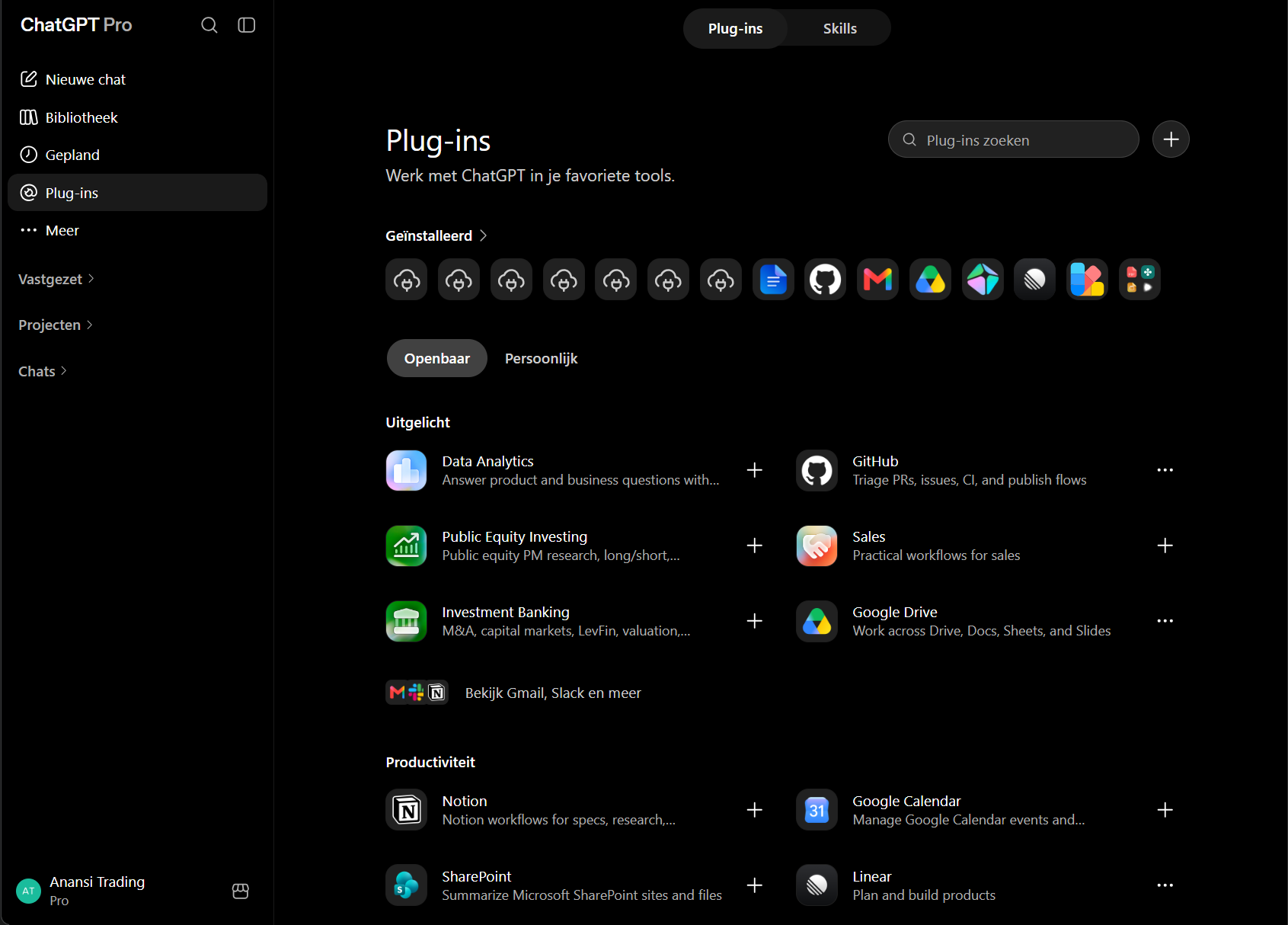Viewport: 1288px width, 925px height.
Task: Expand the Vastgezet section
Action: 56,279
